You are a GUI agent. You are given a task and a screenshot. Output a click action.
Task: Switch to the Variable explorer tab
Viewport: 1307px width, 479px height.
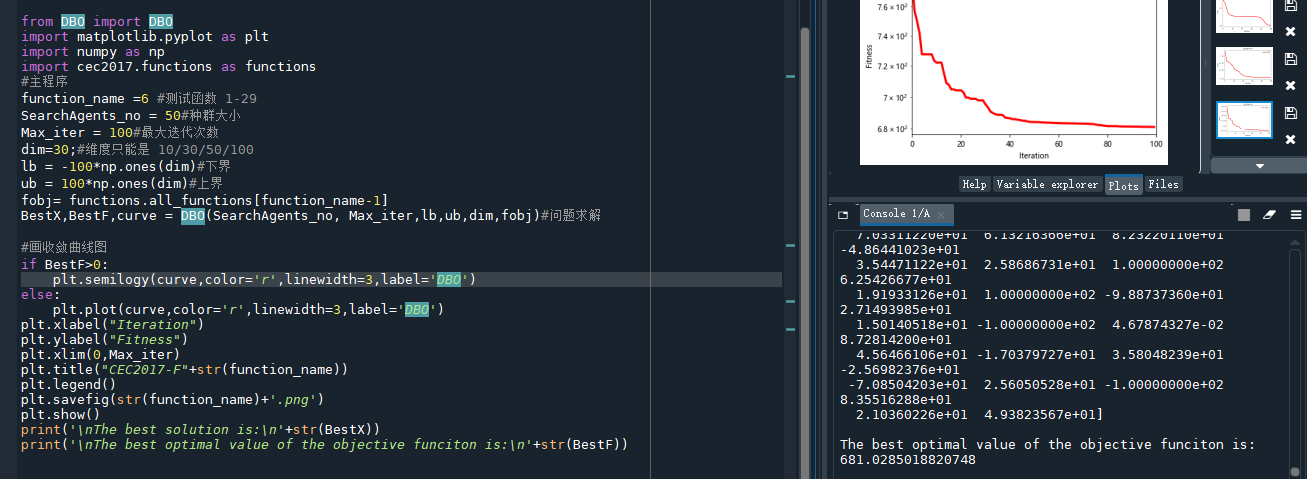click(1048, 184)
